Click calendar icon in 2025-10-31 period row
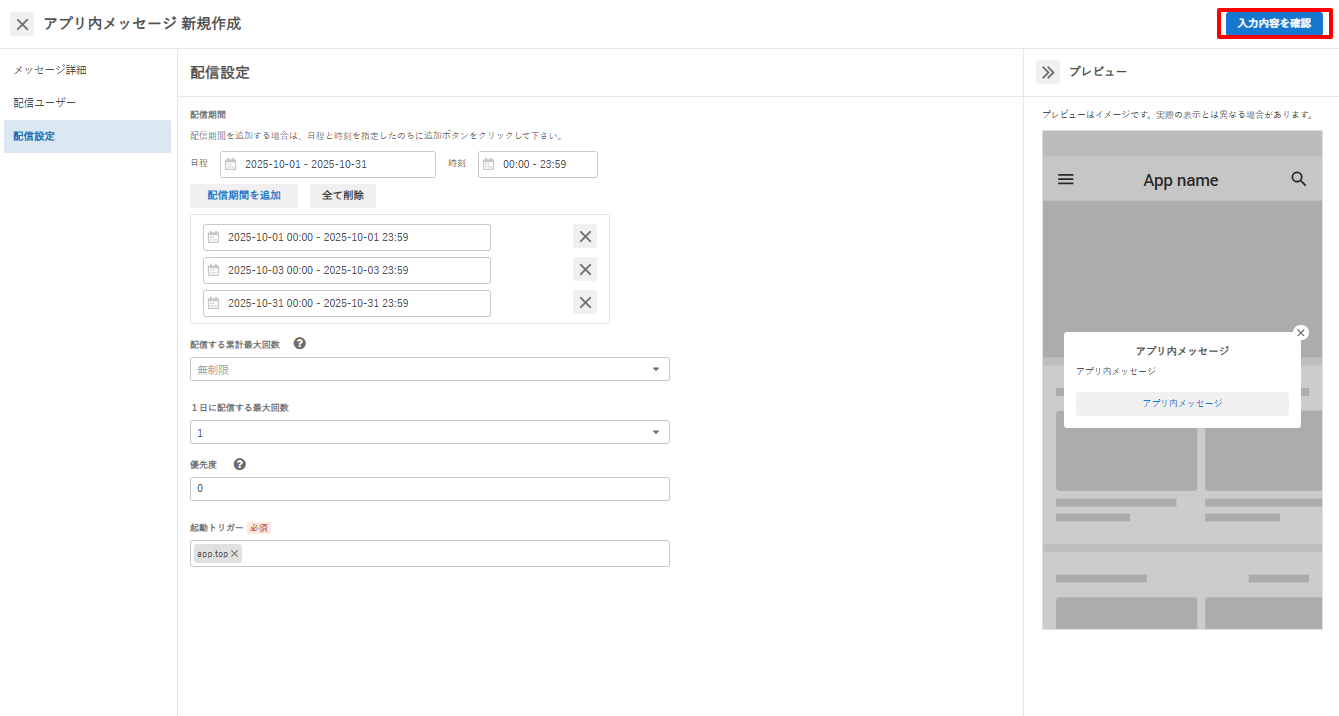The image size is (1339, 716). (x=213, y=303)
